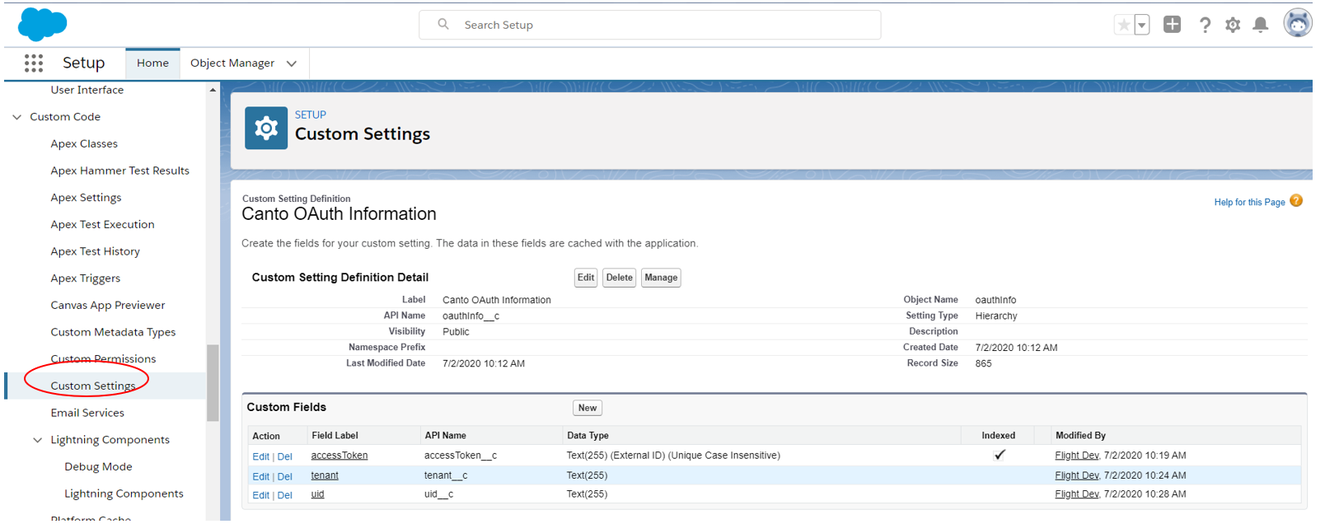Click Edit for the accessToken field

pos(261,456)
